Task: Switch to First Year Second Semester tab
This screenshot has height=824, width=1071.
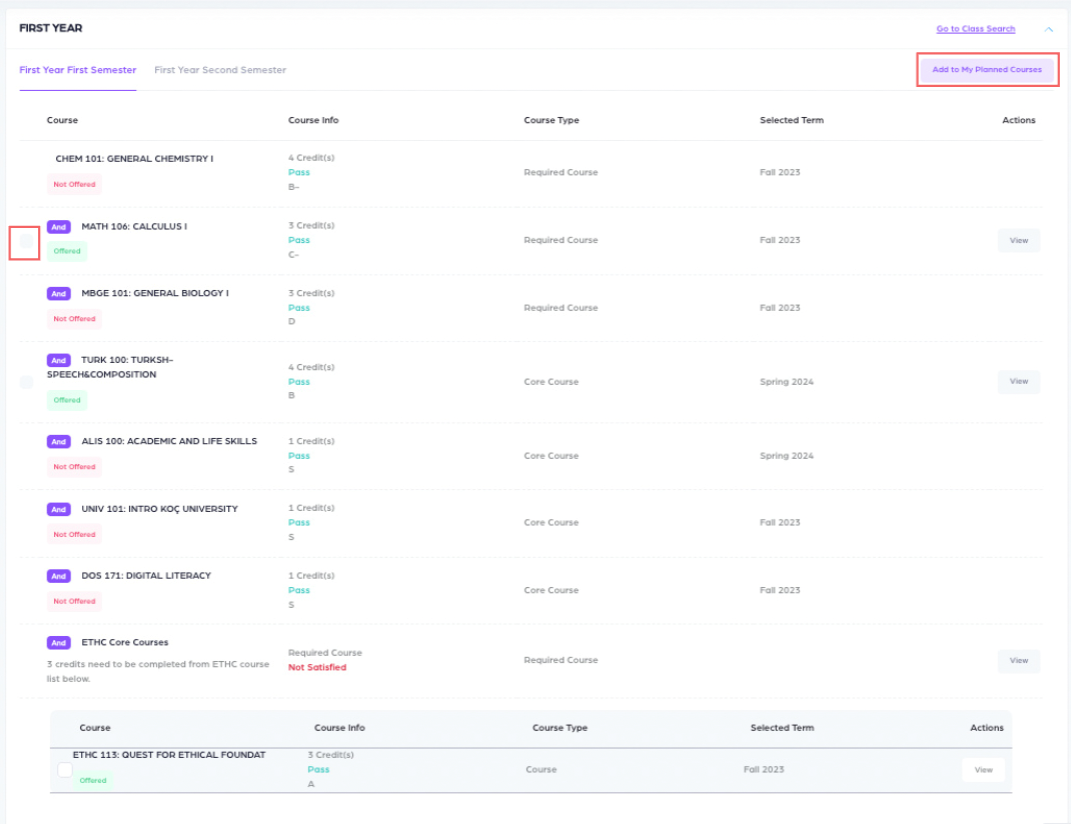Action: 220,70
